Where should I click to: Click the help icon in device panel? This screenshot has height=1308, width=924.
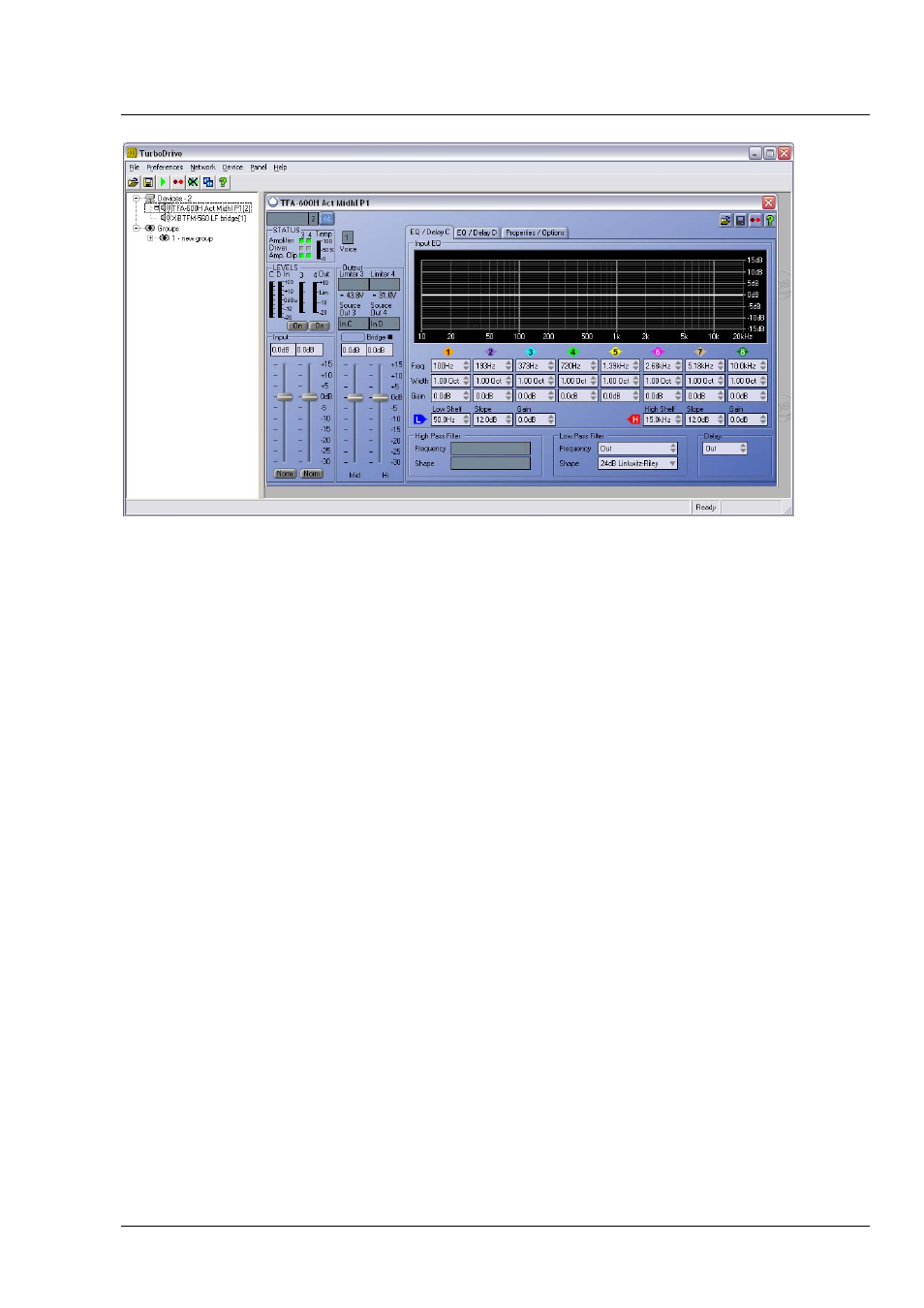point(770,221)
